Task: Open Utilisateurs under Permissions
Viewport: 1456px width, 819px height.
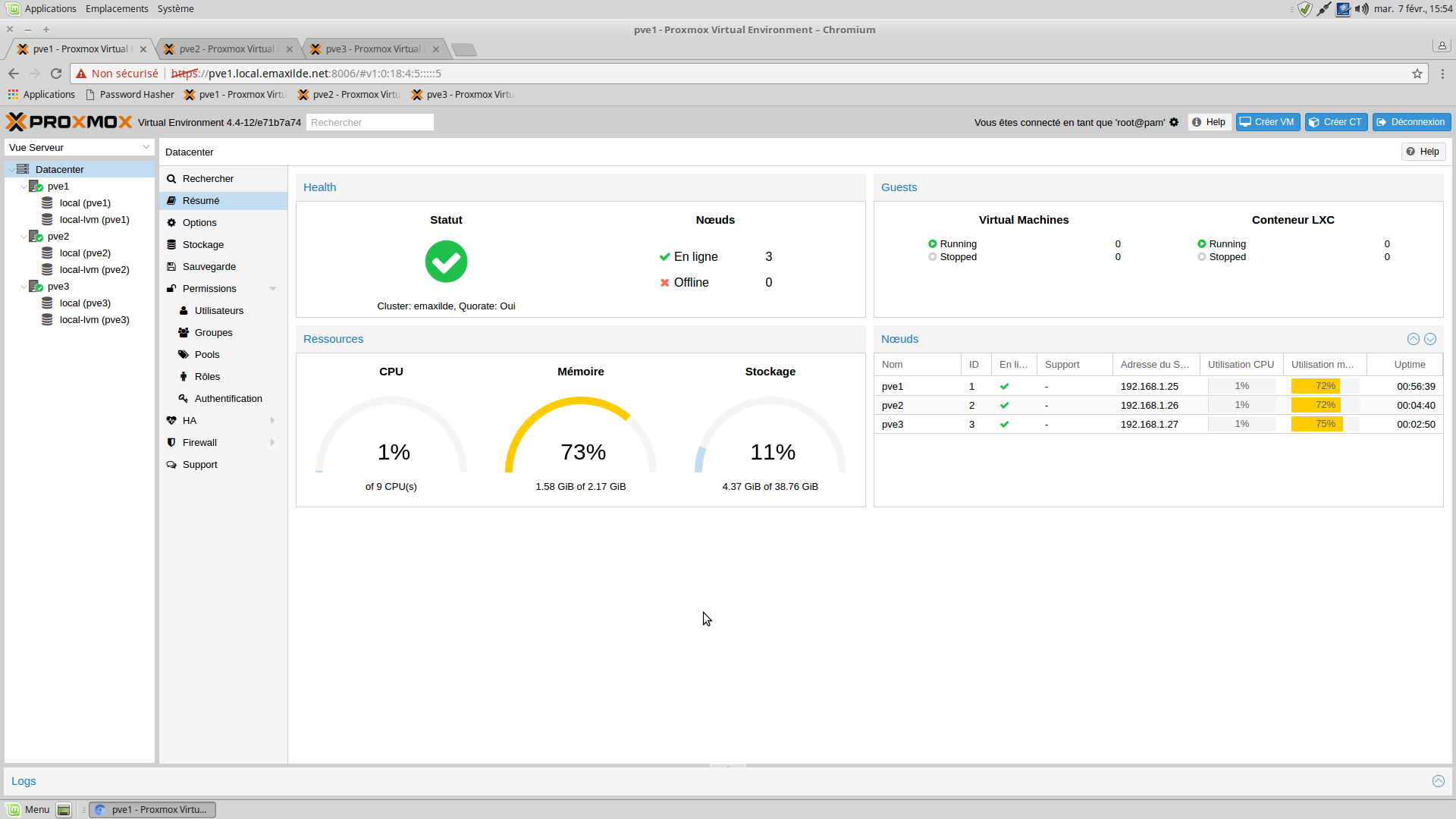Action: 223,310
